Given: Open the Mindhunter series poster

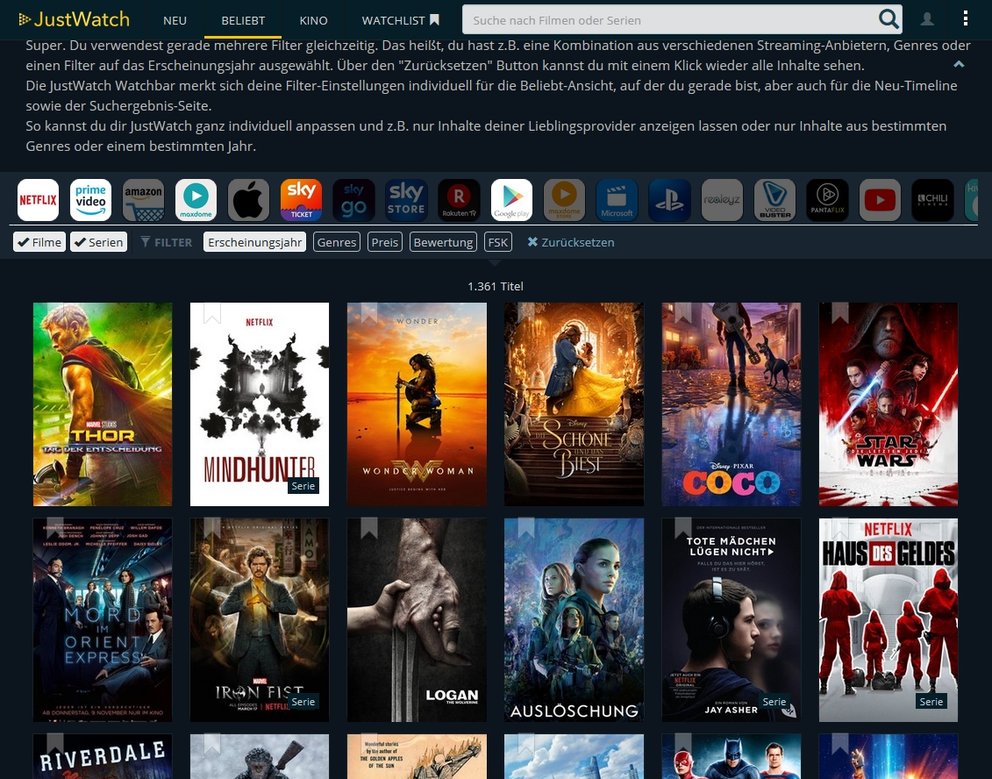Looking at the screenshot, I should coord(259,404).
